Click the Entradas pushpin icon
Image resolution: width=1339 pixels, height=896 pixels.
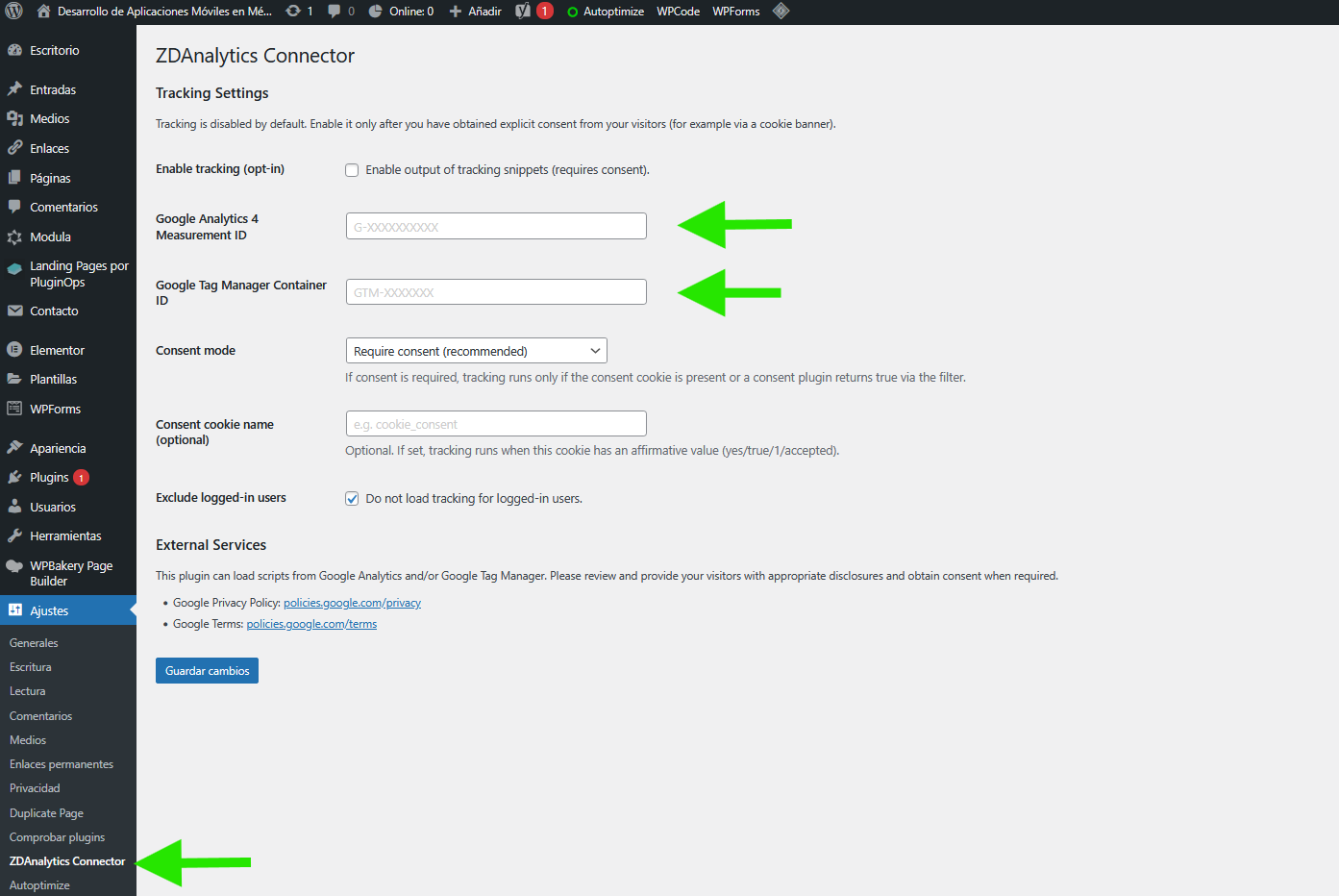point(14,89)
